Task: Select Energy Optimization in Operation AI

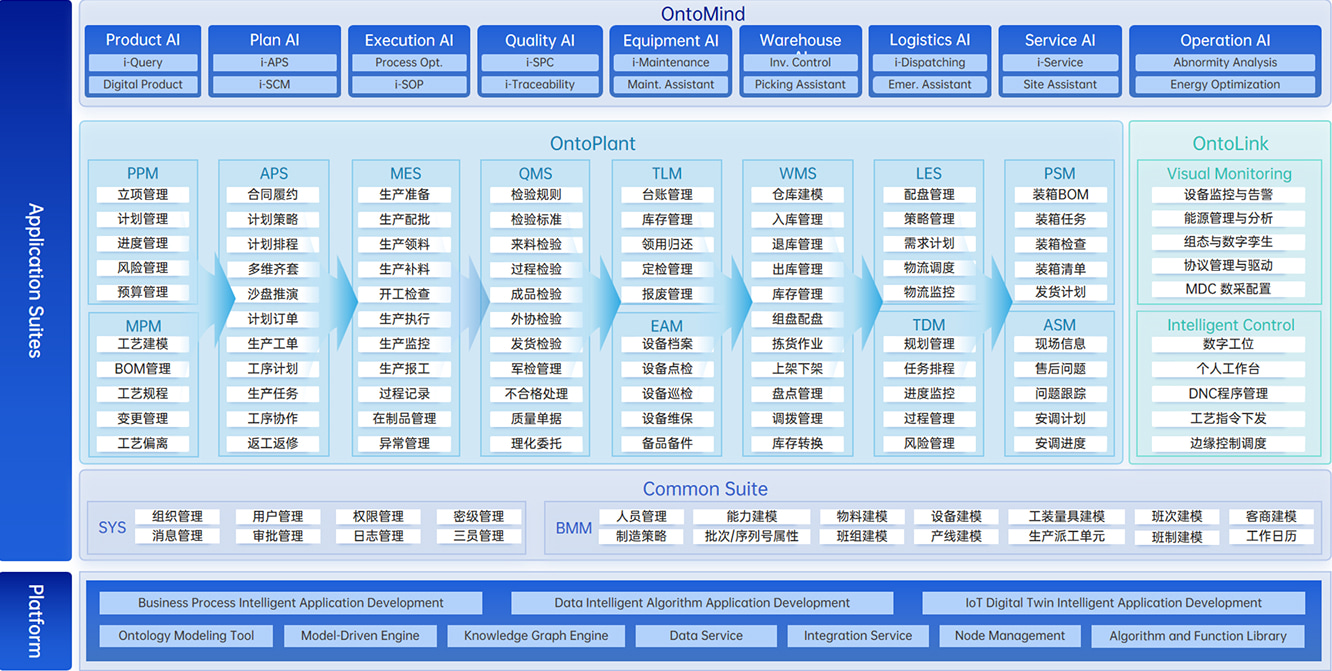Action: [x=1225, y=85]
